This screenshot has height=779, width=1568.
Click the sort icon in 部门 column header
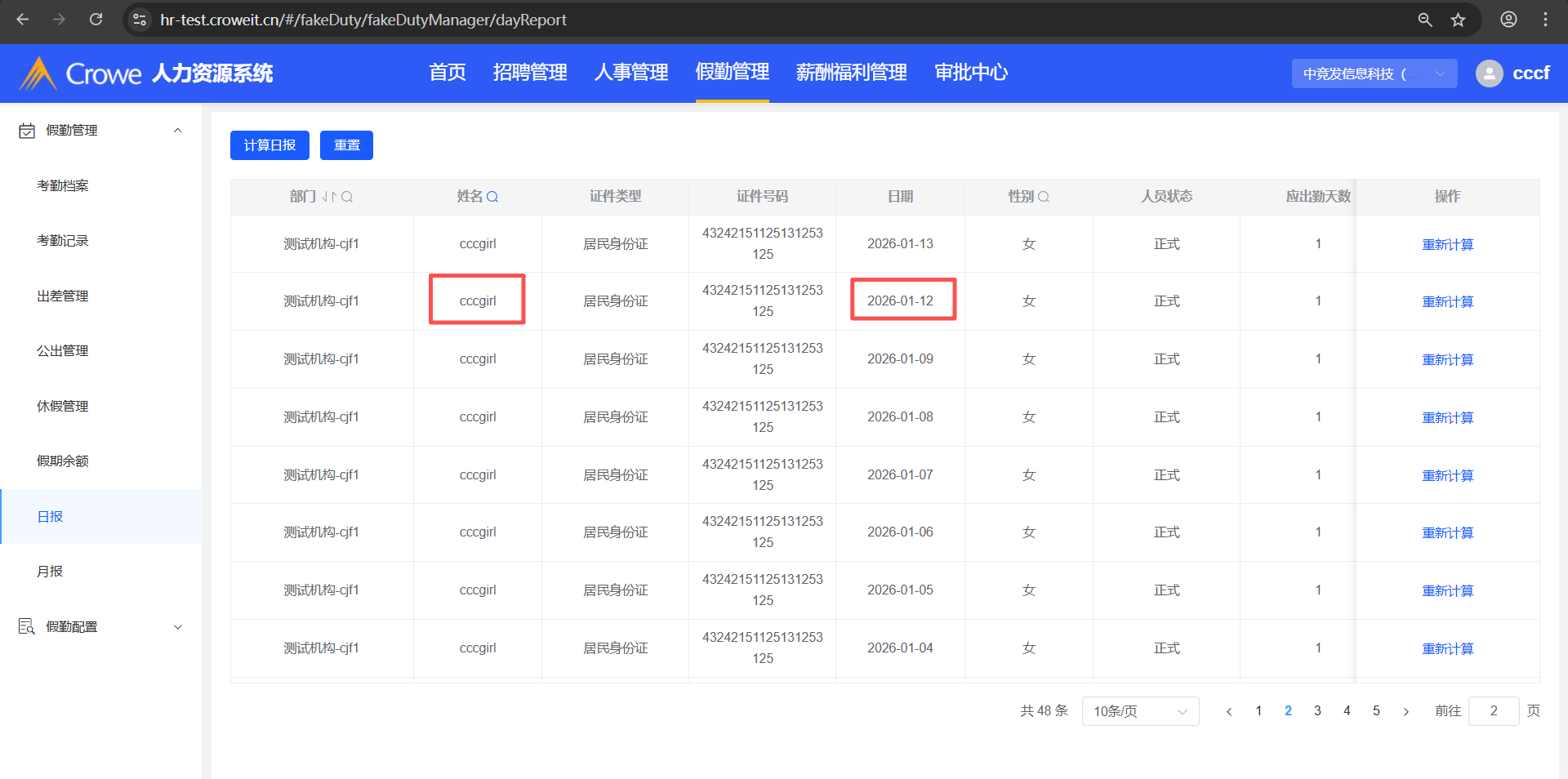[x=329, y=197]
